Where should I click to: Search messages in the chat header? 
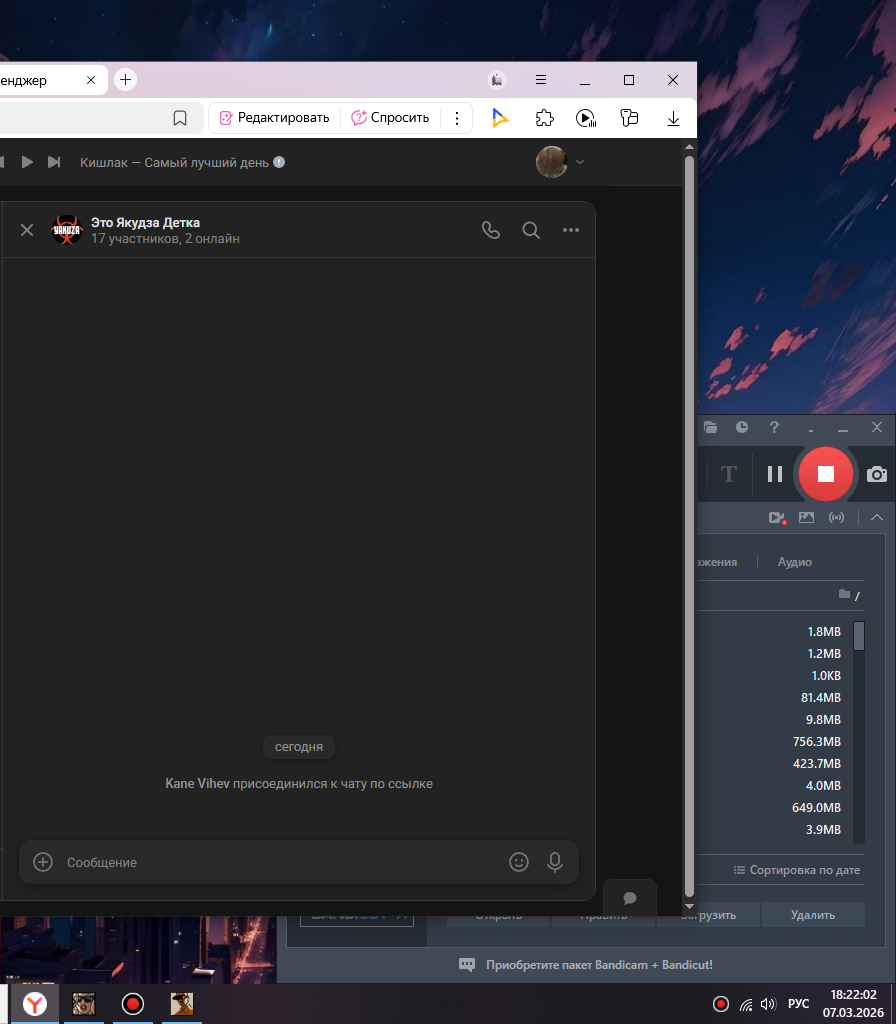531,230
